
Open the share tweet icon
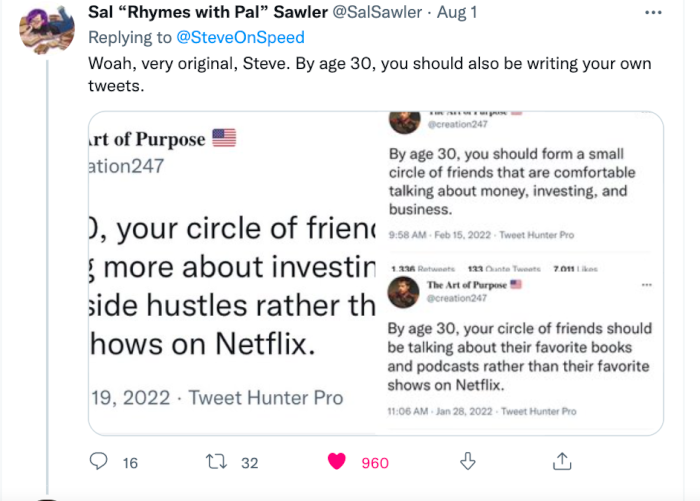[x=562, y=462]
